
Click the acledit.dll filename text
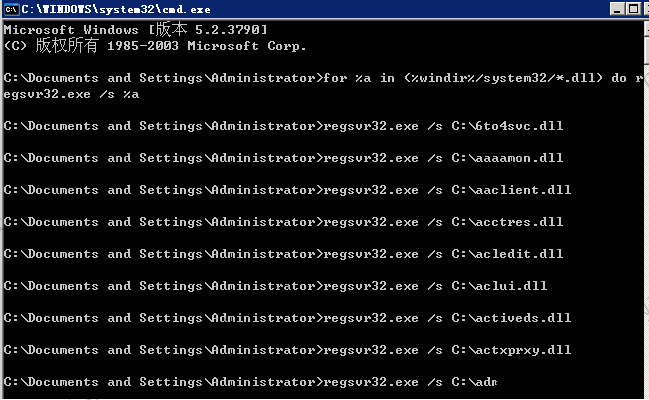click(519, 254)
